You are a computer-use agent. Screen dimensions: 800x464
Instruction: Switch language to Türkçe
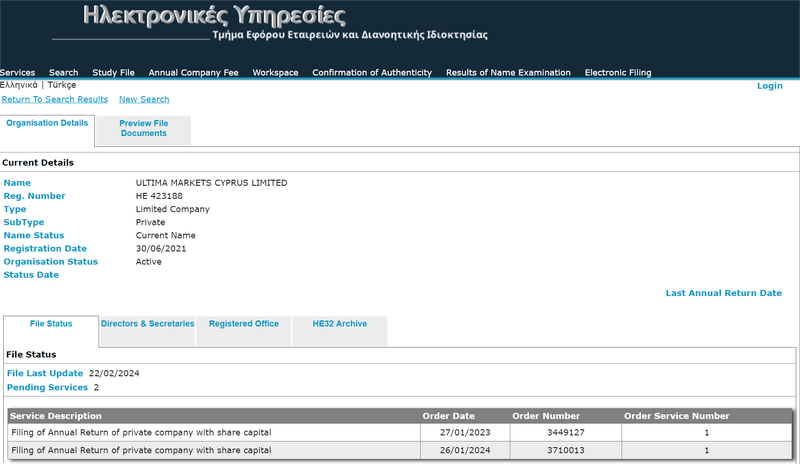(62, 85)
